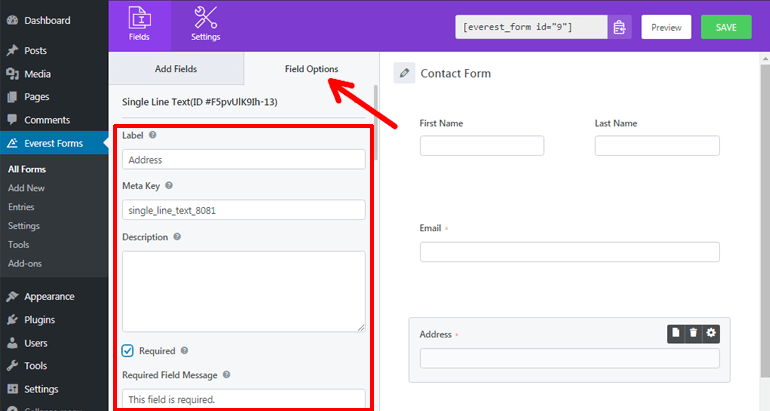This screenshot has width=770, height=411.
Task: Click the Required Field Message input
Action: coord(244,399)
